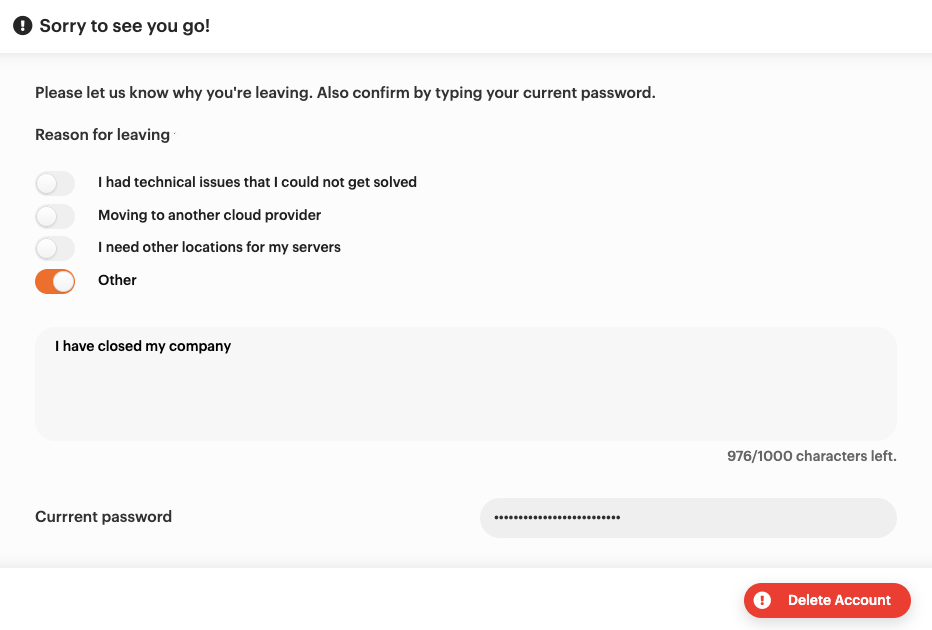Click the warning icon inside Delete Account button

(x=762, y=600)
